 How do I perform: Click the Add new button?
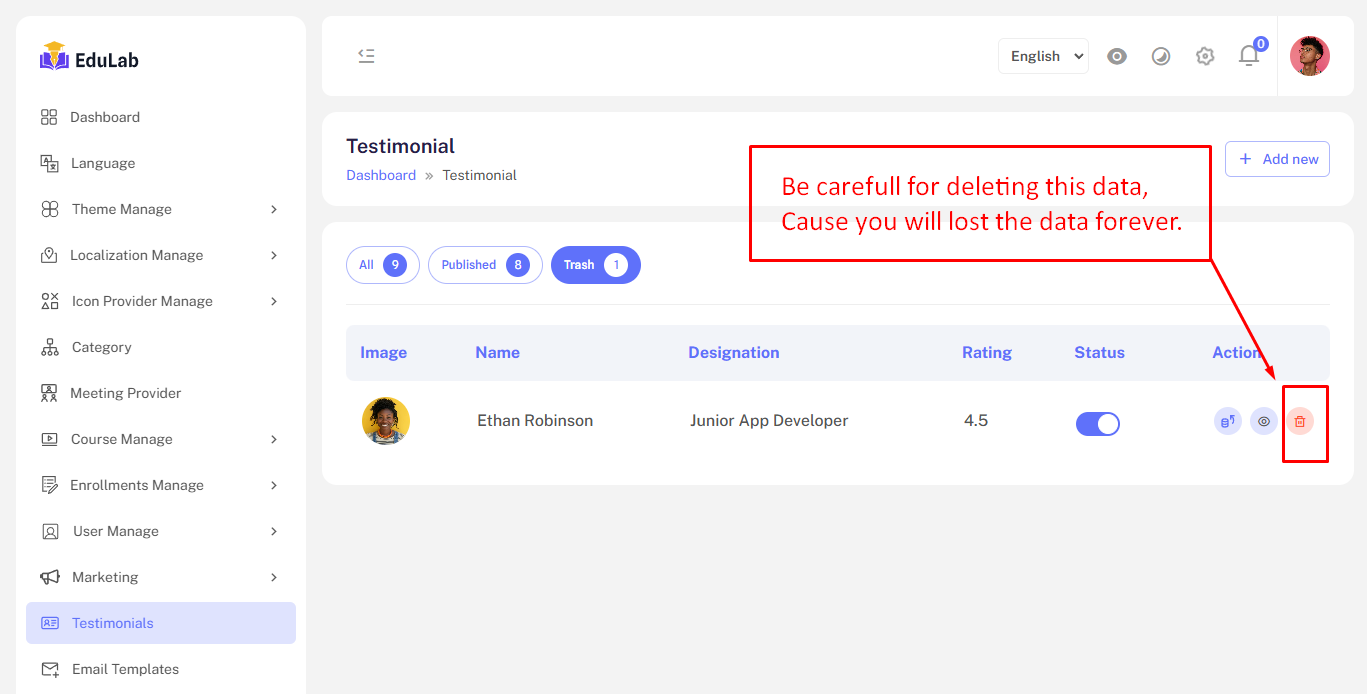tap(1277, 159)
